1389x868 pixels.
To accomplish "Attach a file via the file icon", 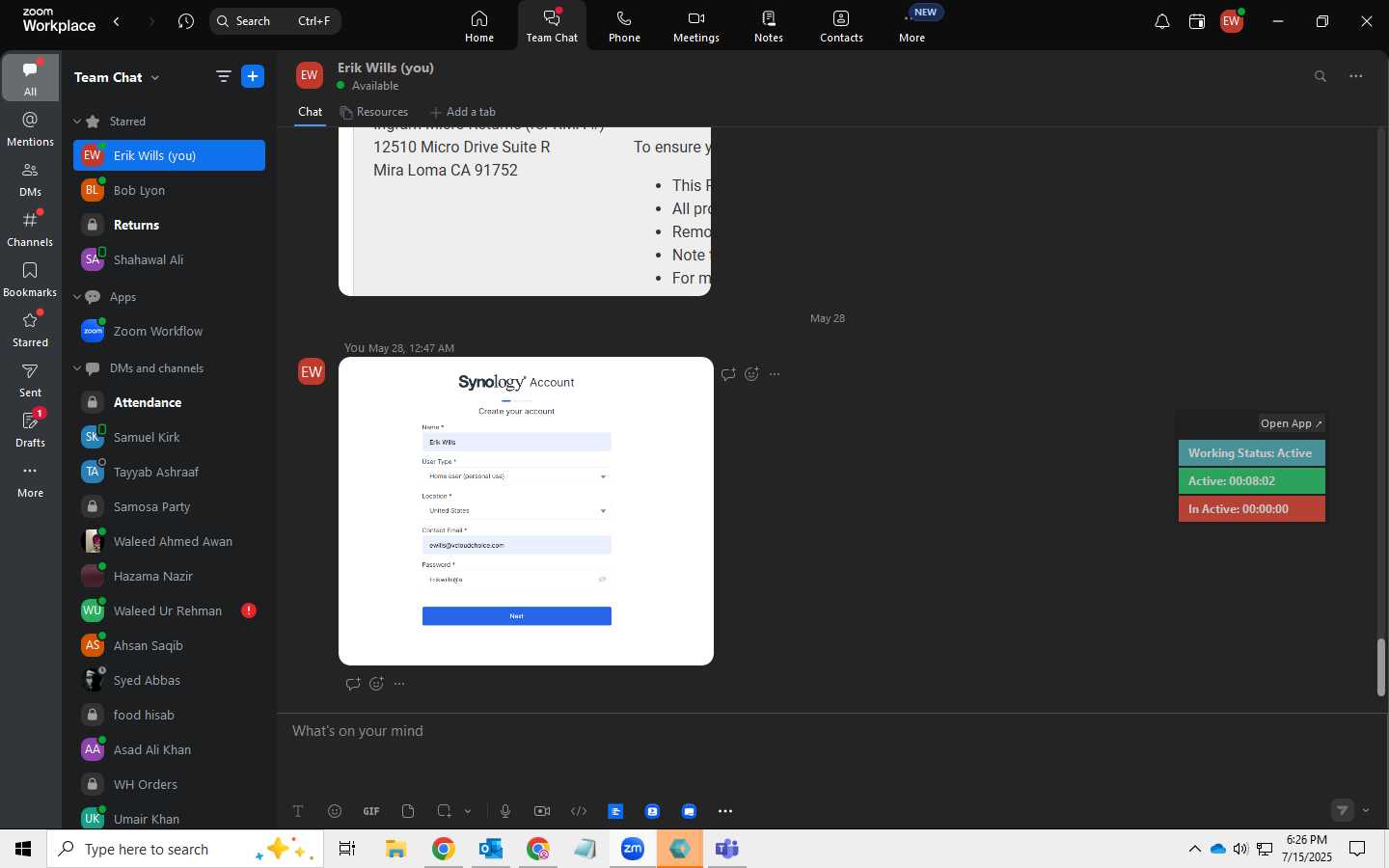I will [x=408, y=811].
